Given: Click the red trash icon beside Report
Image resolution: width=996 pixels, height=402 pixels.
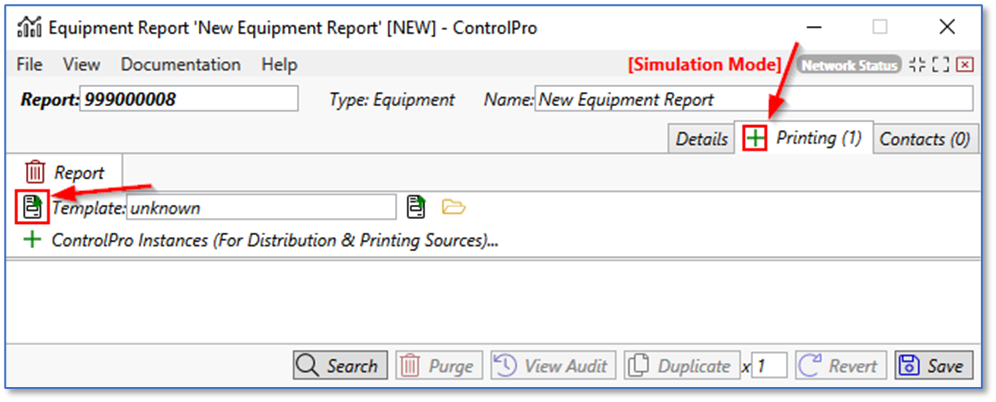Looking at the screenshot, I should coord(35,172).
